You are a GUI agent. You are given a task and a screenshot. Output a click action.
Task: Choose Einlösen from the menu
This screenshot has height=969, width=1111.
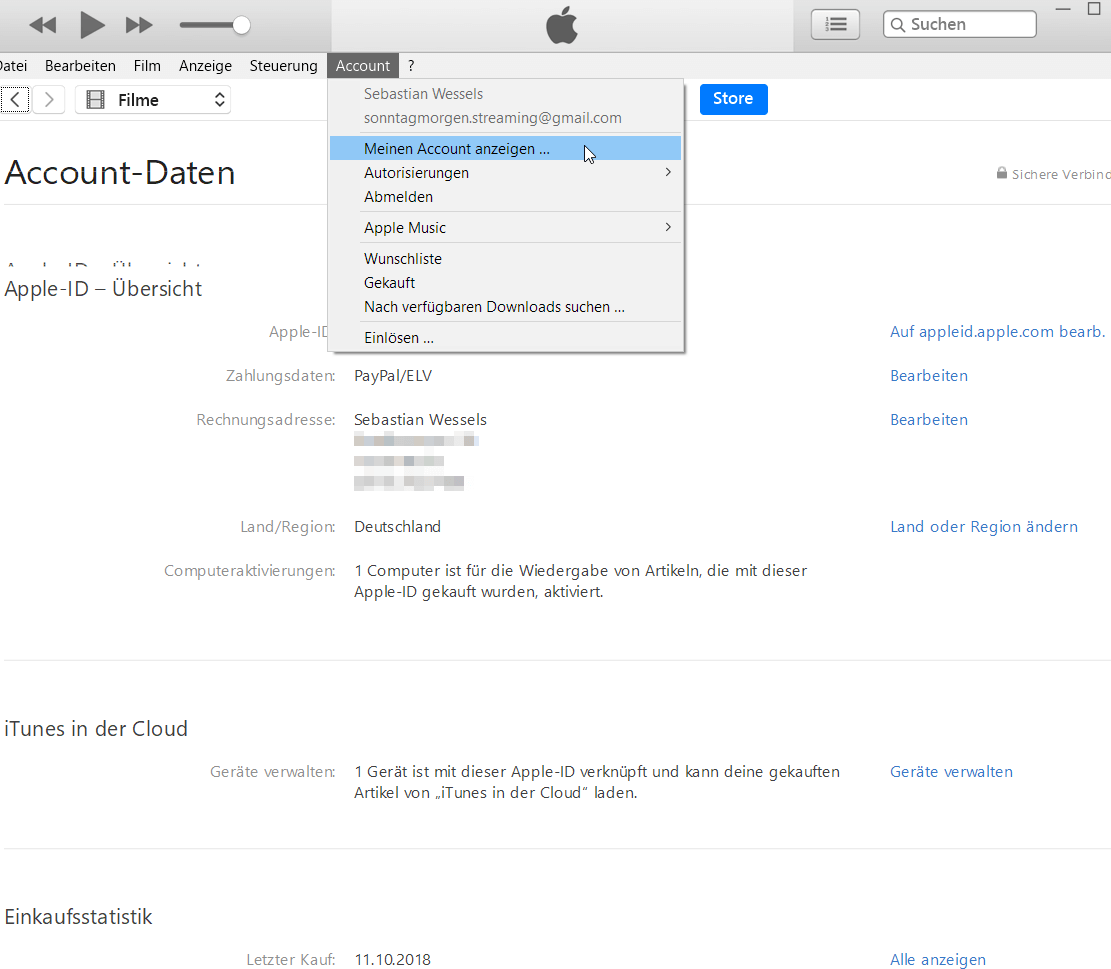[505, 338]
